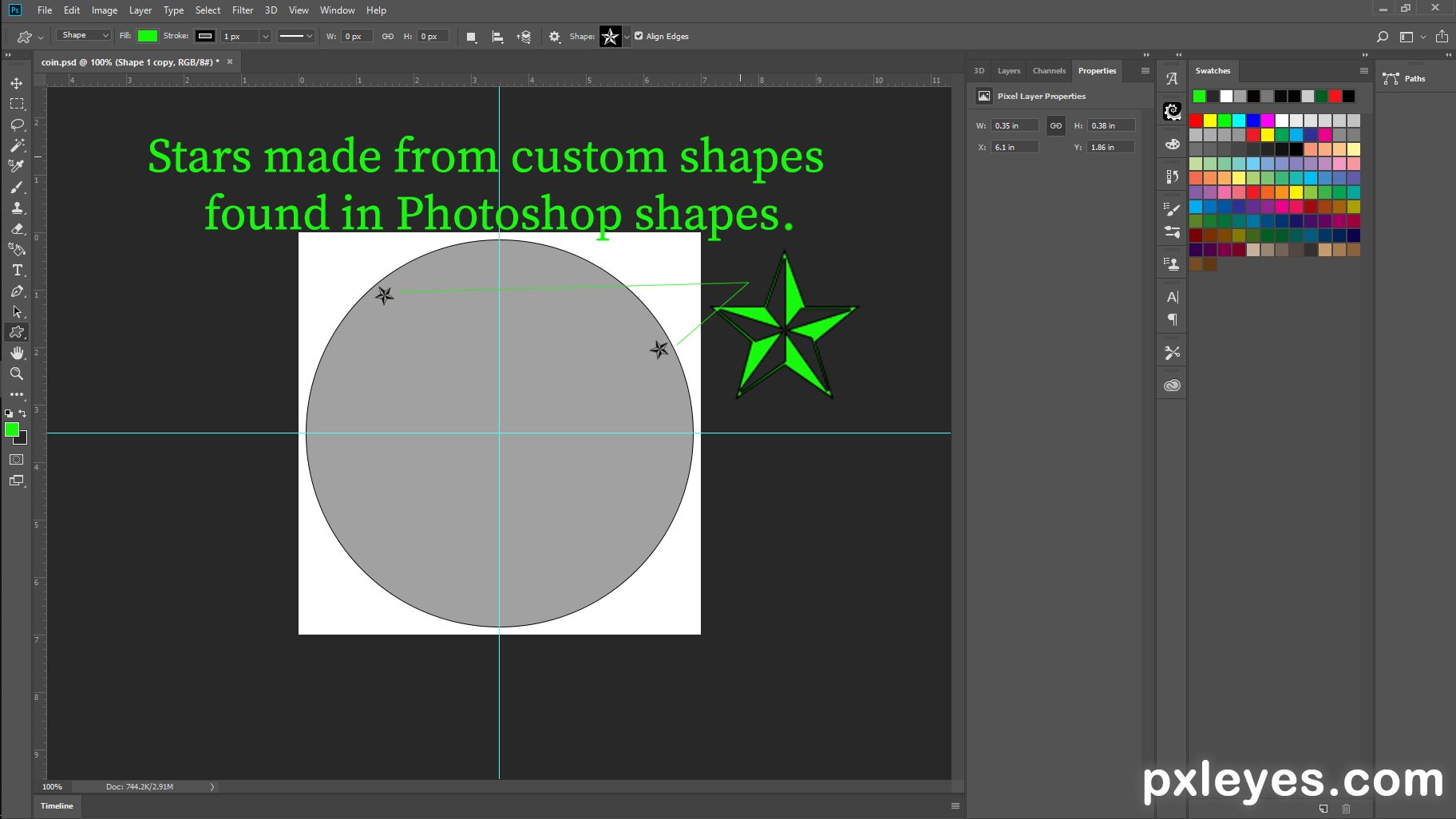Open shape geometry gear options
The width and height of the screenshot is (1456, 819).
[x=555, y=37]
